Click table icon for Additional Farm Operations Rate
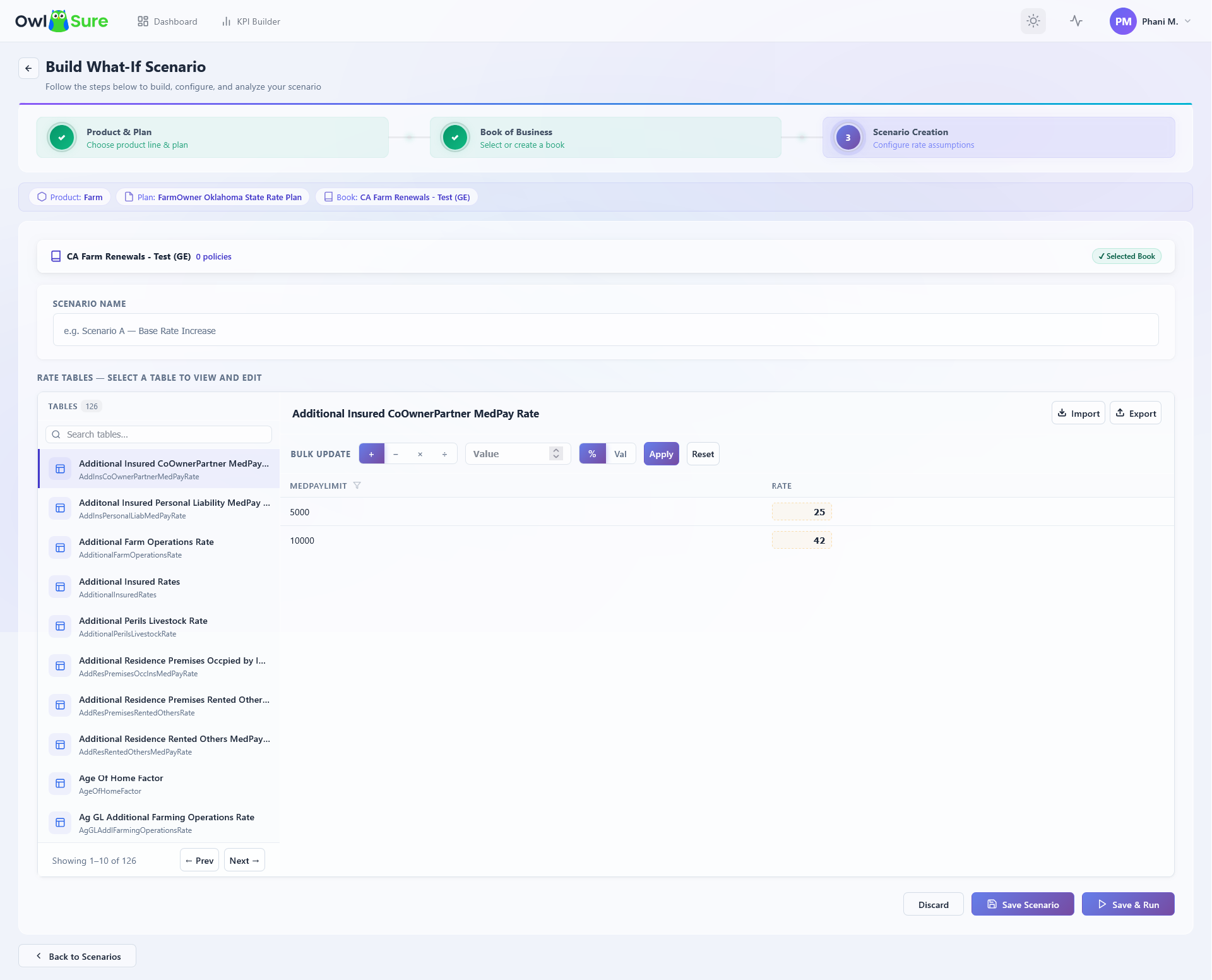 pyautogui.click(x=60, y=547)
